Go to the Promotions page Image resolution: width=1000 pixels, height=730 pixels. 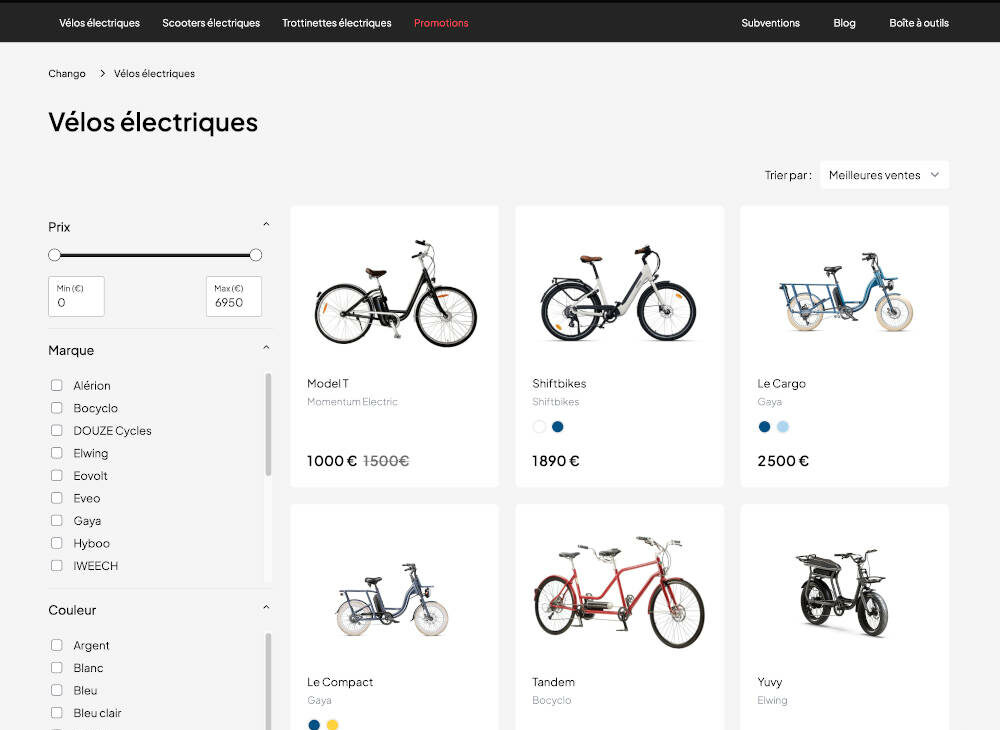(441, 23)
